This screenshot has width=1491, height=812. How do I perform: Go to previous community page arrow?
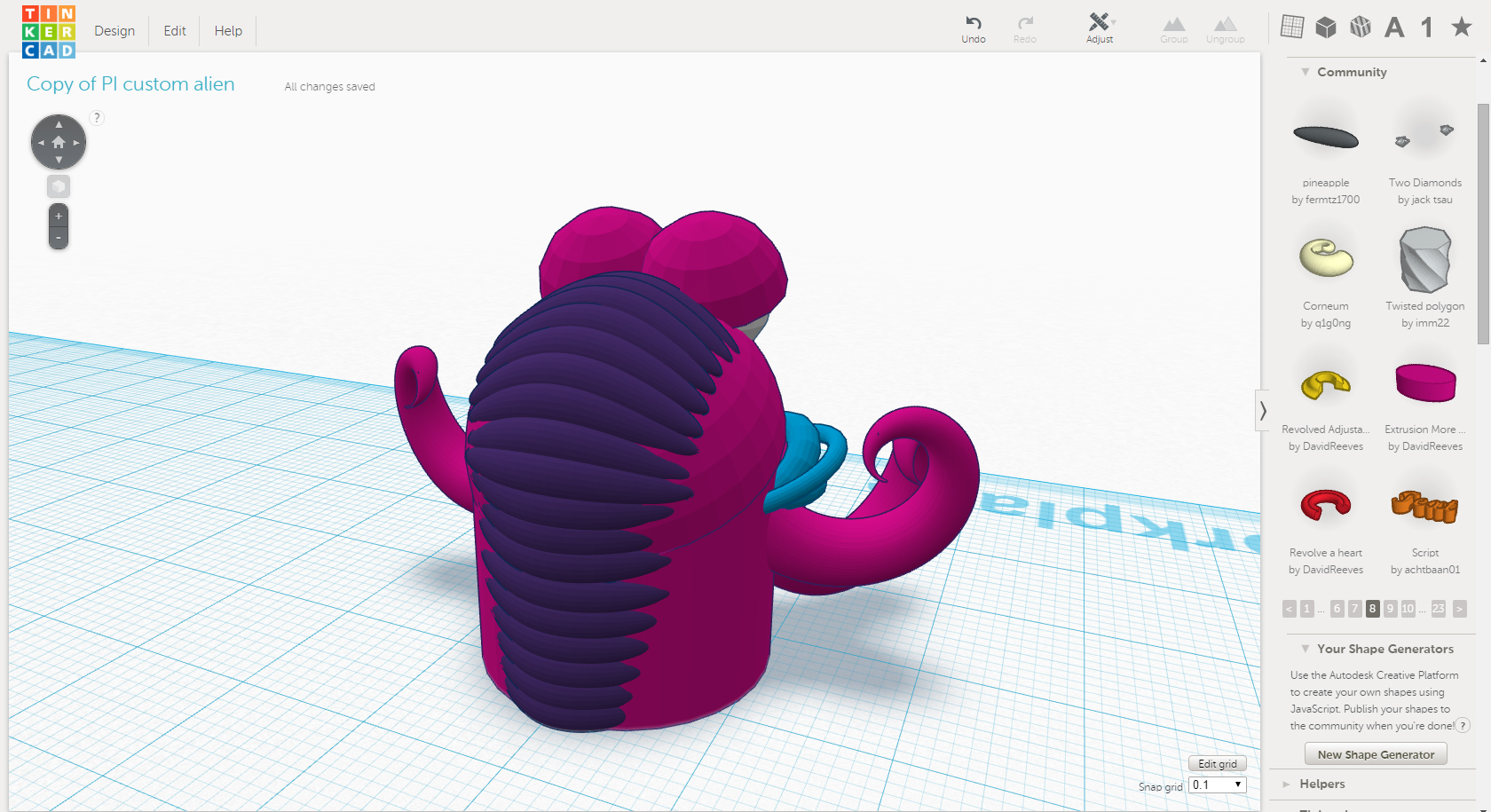pyautogui.click(x=1290, y=609)
